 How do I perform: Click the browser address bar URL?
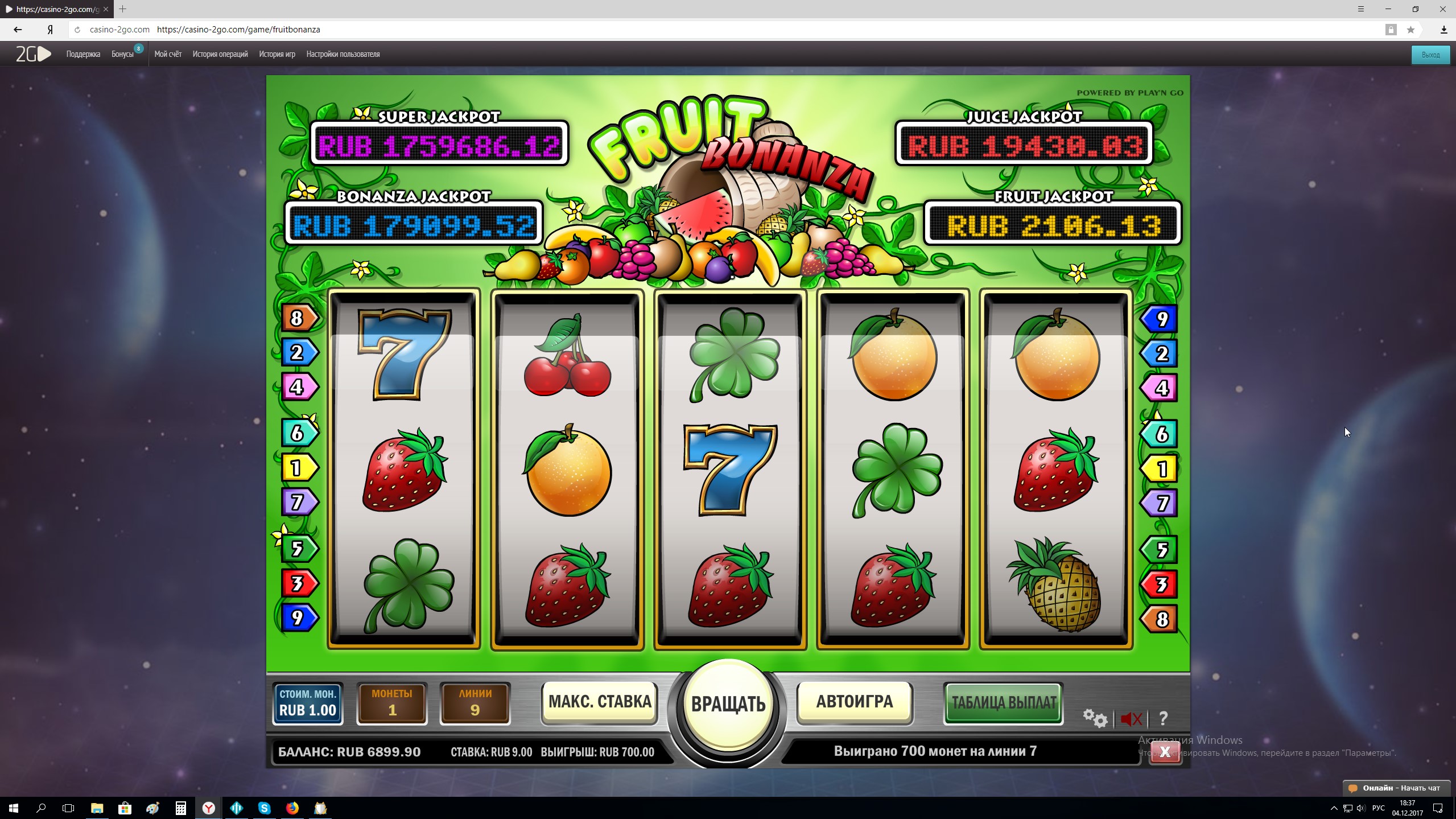tap(238, 30)
